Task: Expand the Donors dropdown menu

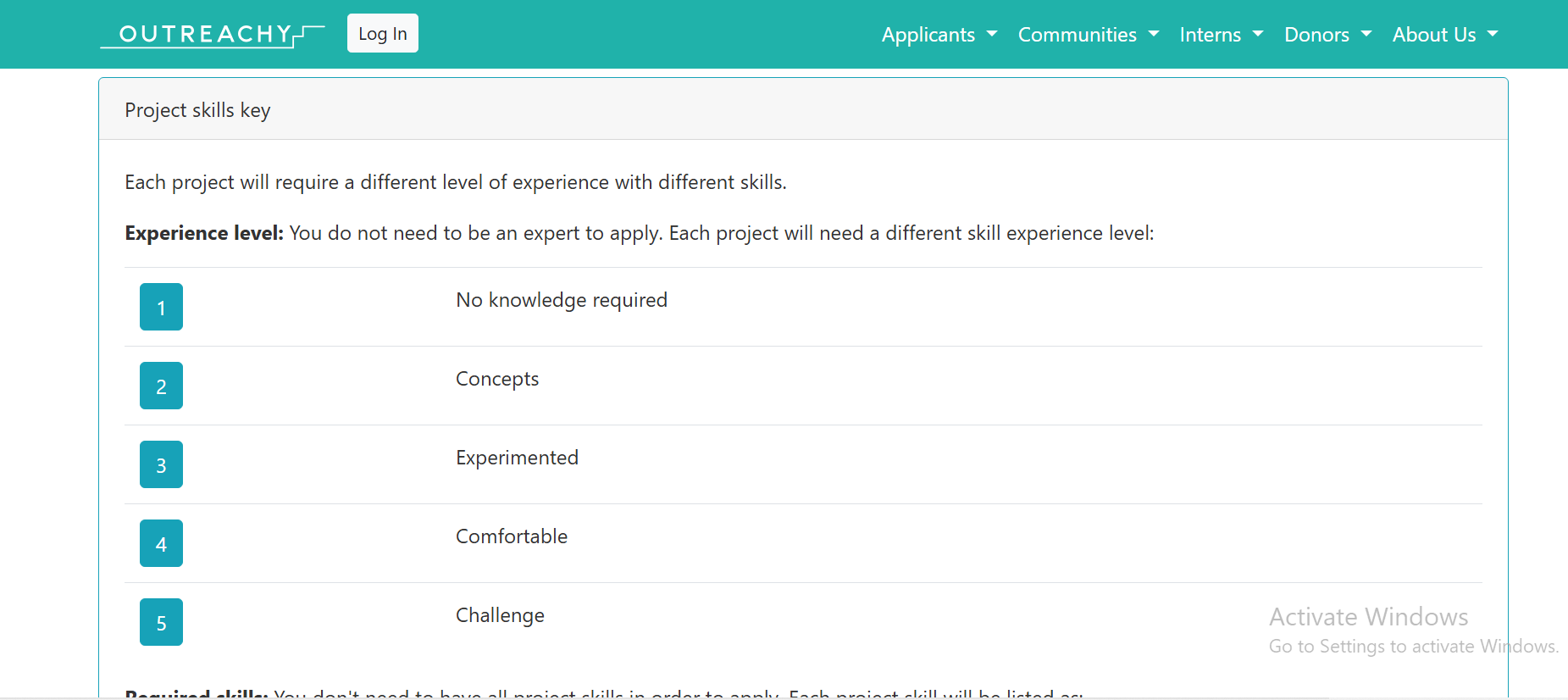Action: pyautogui.click(x=1327, y=35)
